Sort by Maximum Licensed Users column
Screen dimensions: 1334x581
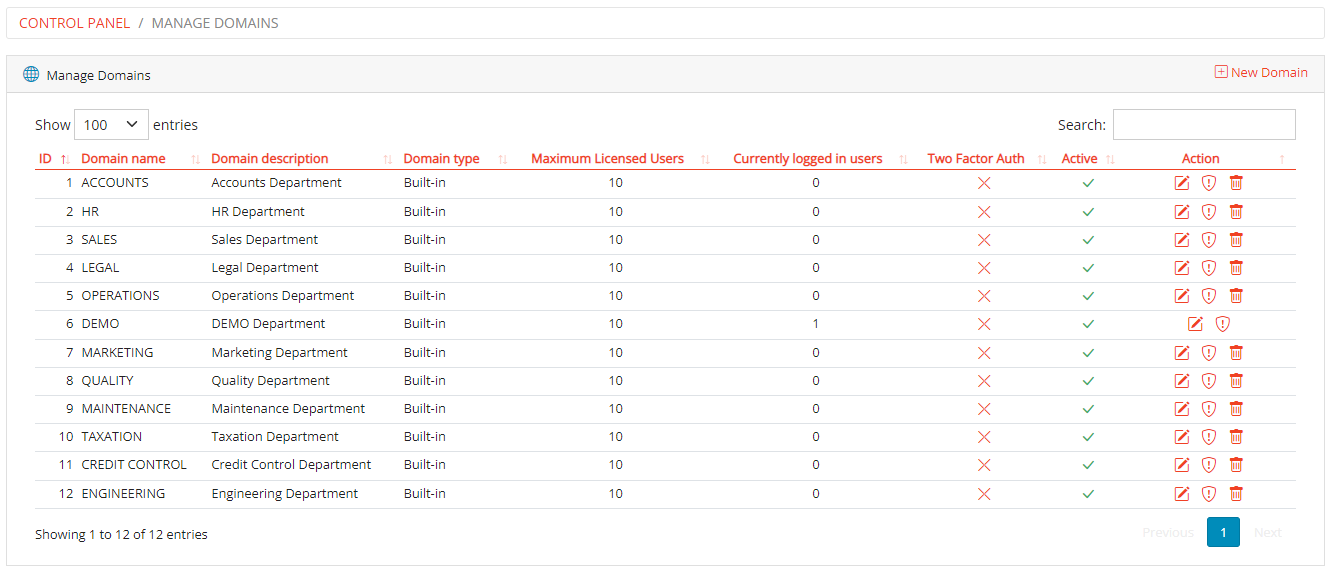[x=609, y=158]
